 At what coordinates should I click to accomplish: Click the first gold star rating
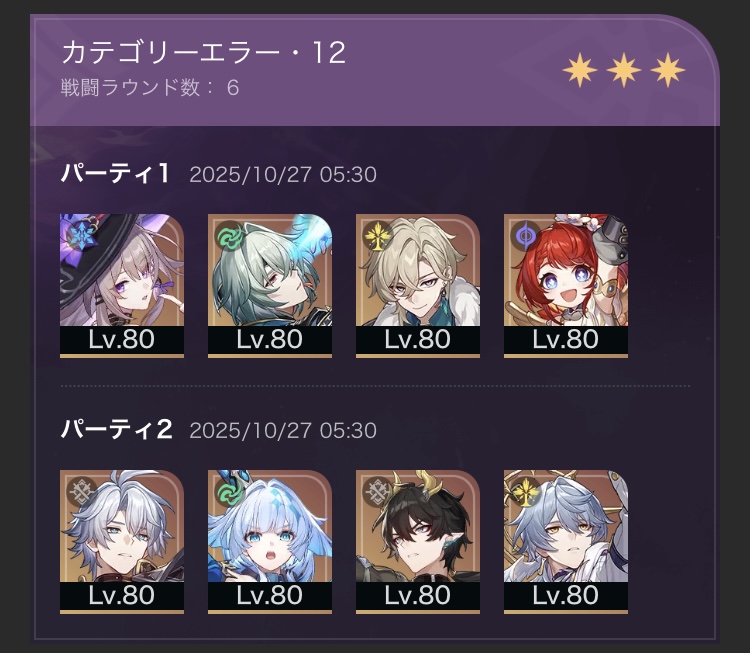tap(580, 70)
